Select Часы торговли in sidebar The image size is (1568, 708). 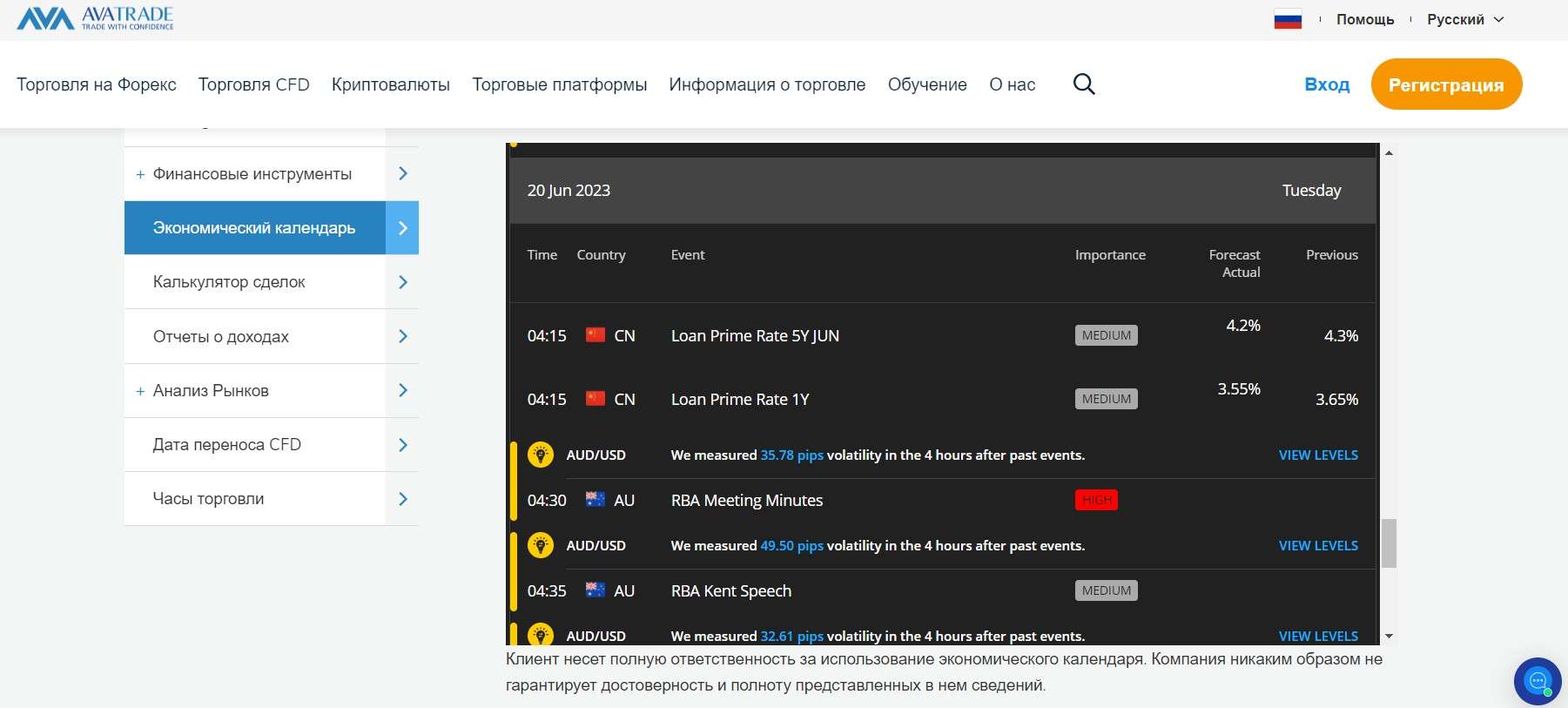click(209, 499)
